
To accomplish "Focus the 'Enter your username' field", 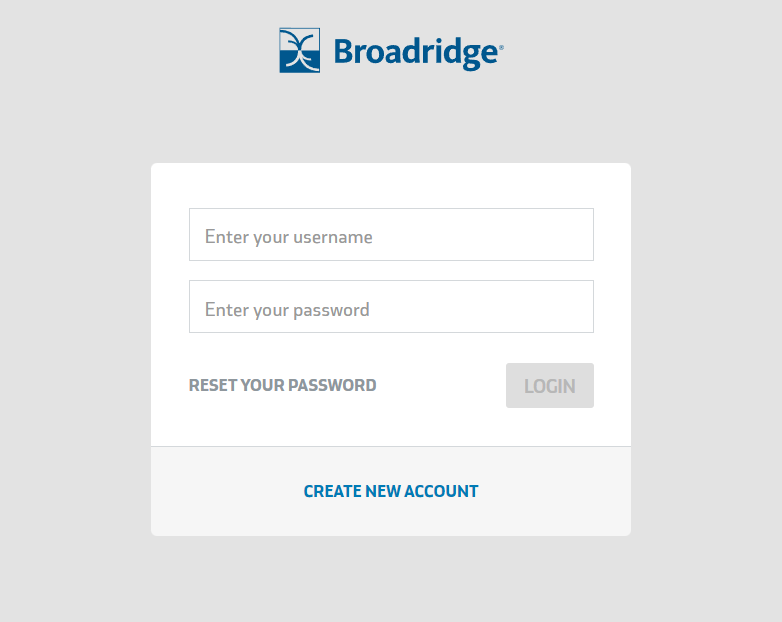I will click(x=391, y=234).
